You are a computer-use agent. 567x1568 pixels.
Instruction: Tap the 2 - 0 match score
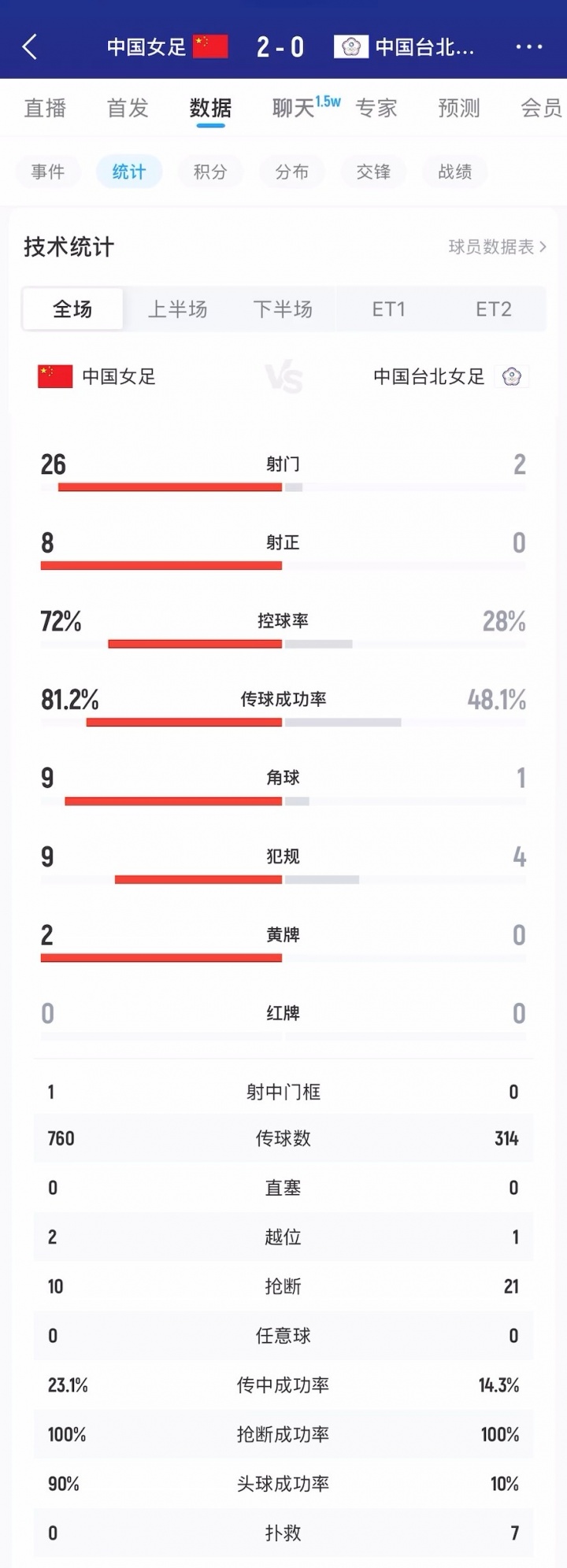coord(280,47)
